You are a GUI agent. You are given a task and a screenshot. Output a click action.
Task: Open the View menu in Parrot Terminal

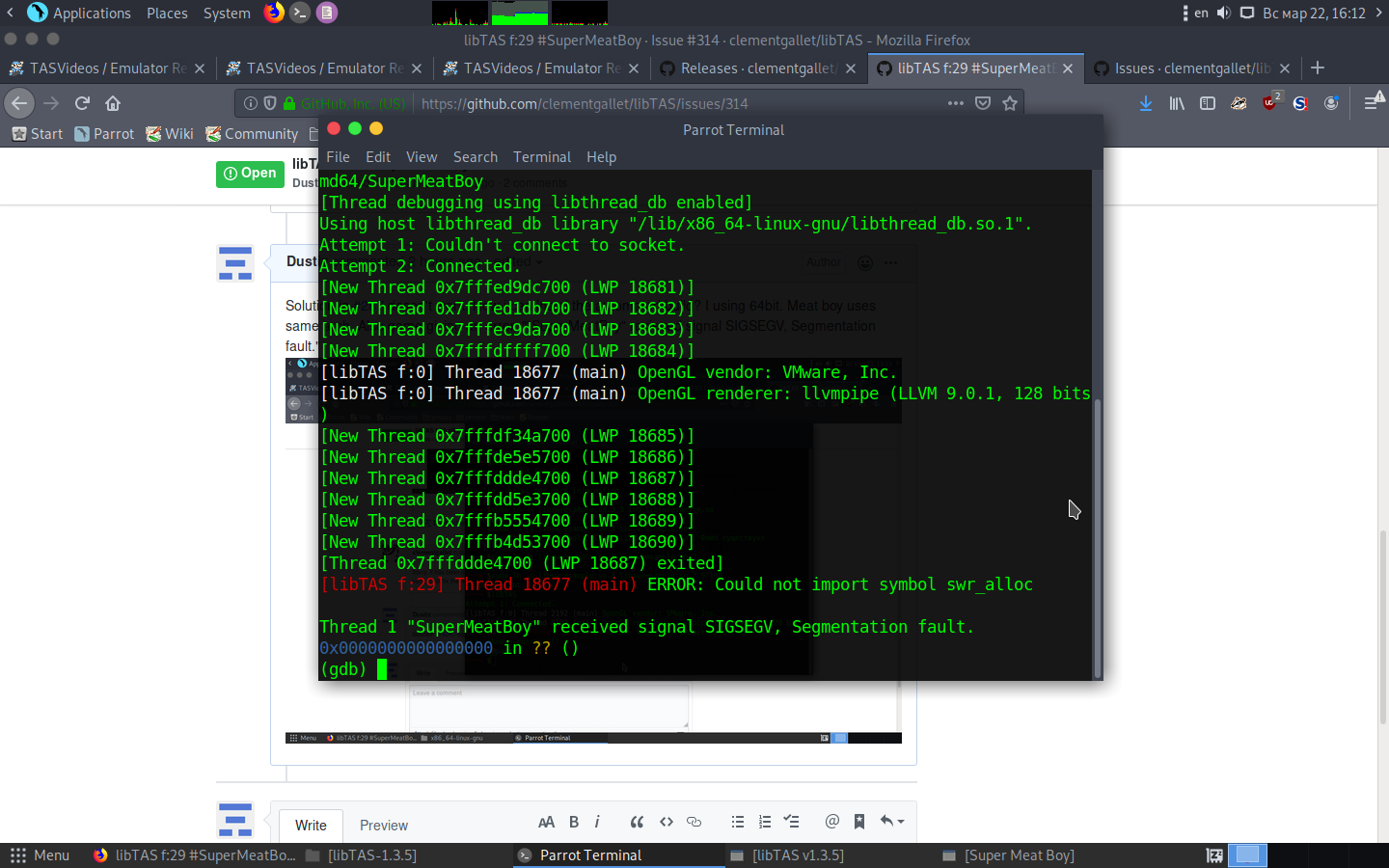[x=422, y=157]
